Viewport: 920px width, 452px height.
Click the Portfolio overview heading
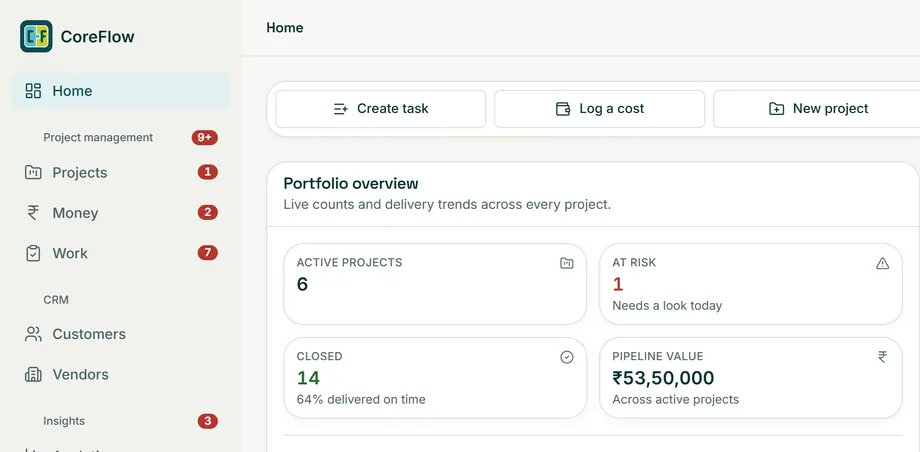(x=351, y=184)
